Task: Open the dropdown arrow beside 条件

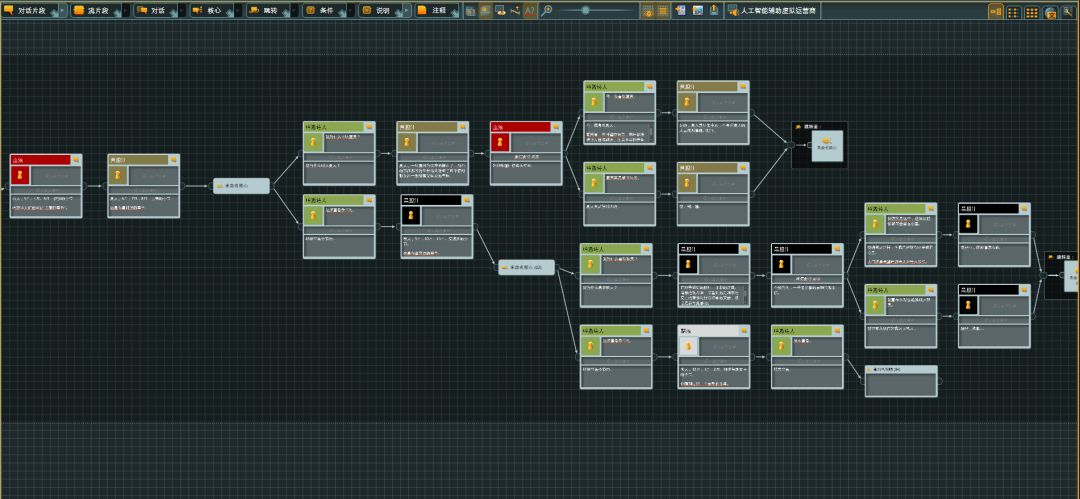Action: pos(351,10)
